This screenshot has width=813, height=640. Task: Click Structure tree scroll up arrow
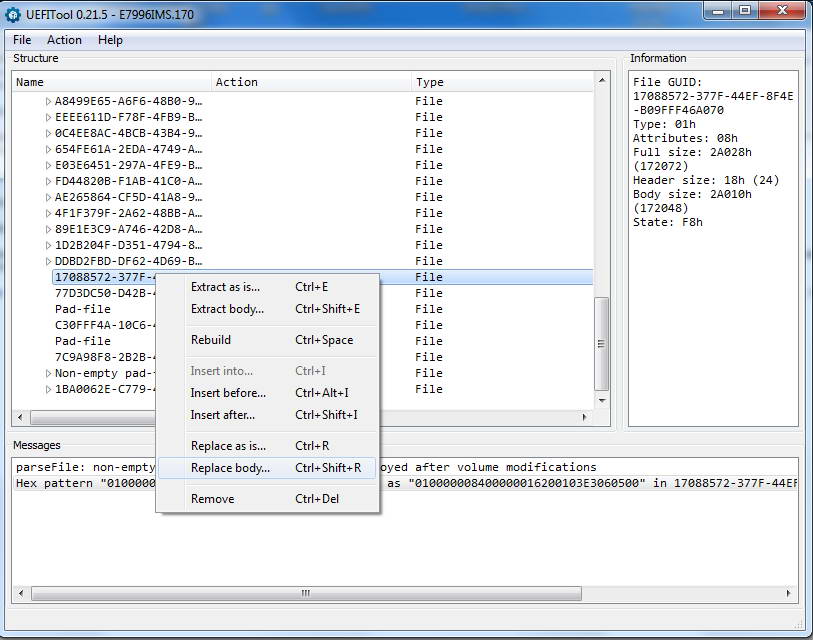pos(601,80)
